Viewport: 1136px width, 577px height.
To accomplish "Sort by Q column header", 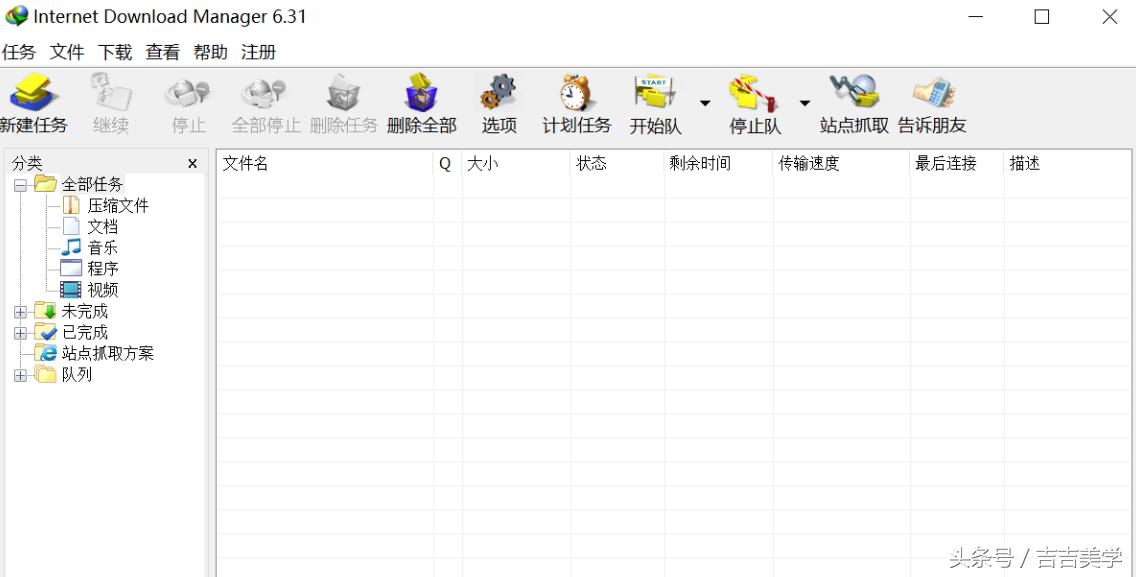I will [447, 164].
